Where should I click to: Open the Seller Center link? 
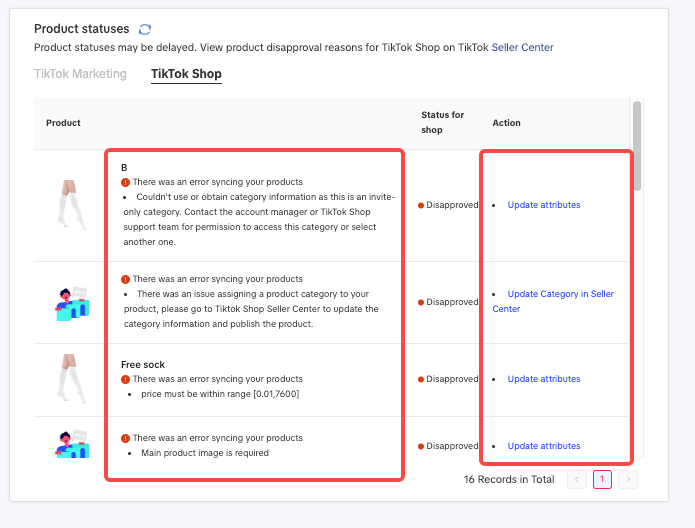tap(522, 47)
